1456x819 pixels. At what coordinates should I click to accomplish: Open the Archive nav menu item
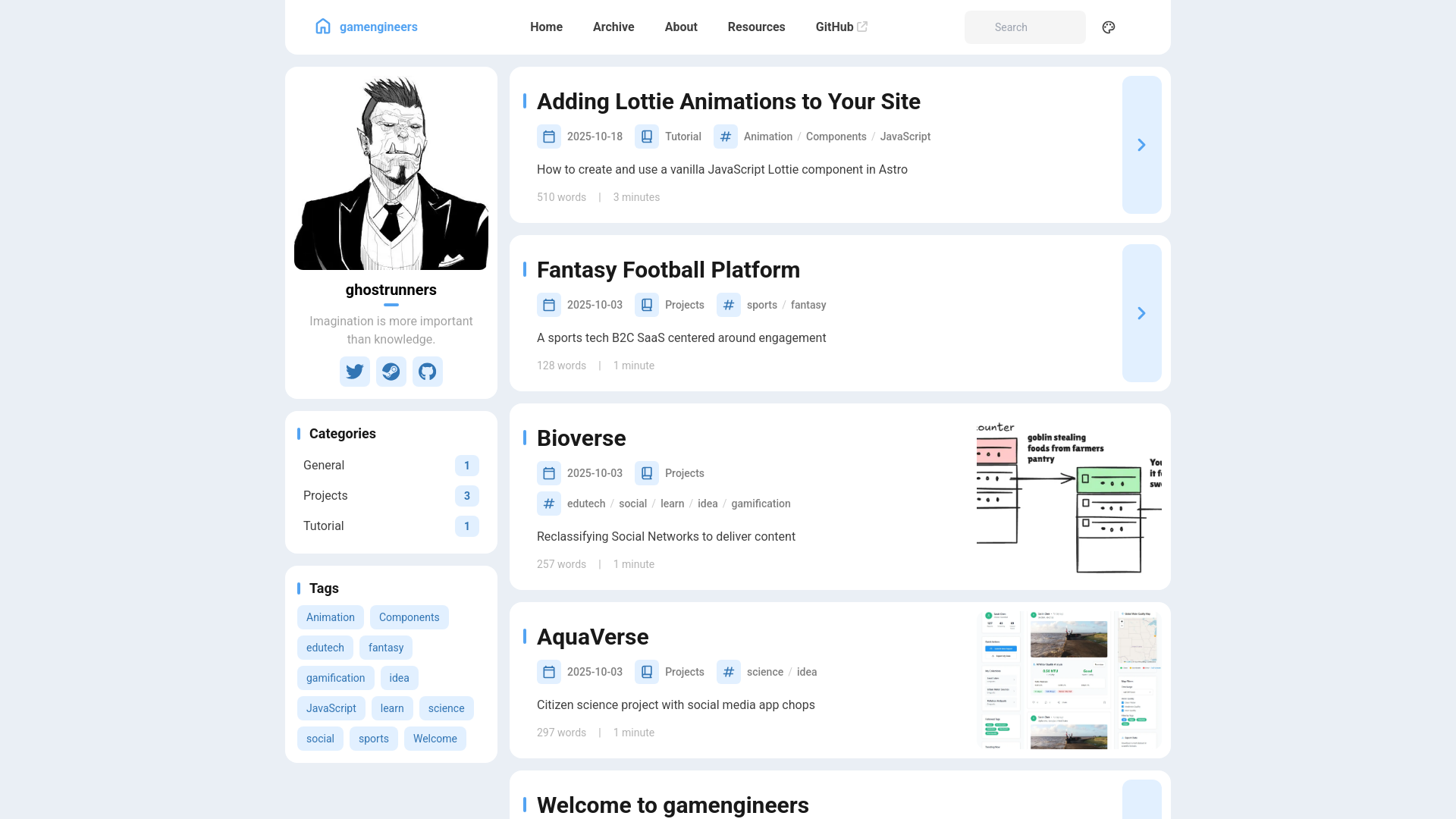[613, 27]
